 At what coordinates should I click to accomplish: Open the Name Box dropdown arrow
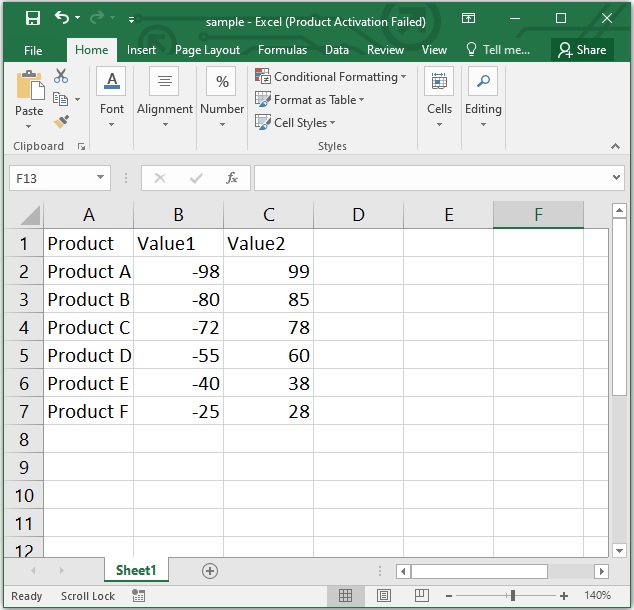point(101,178)
